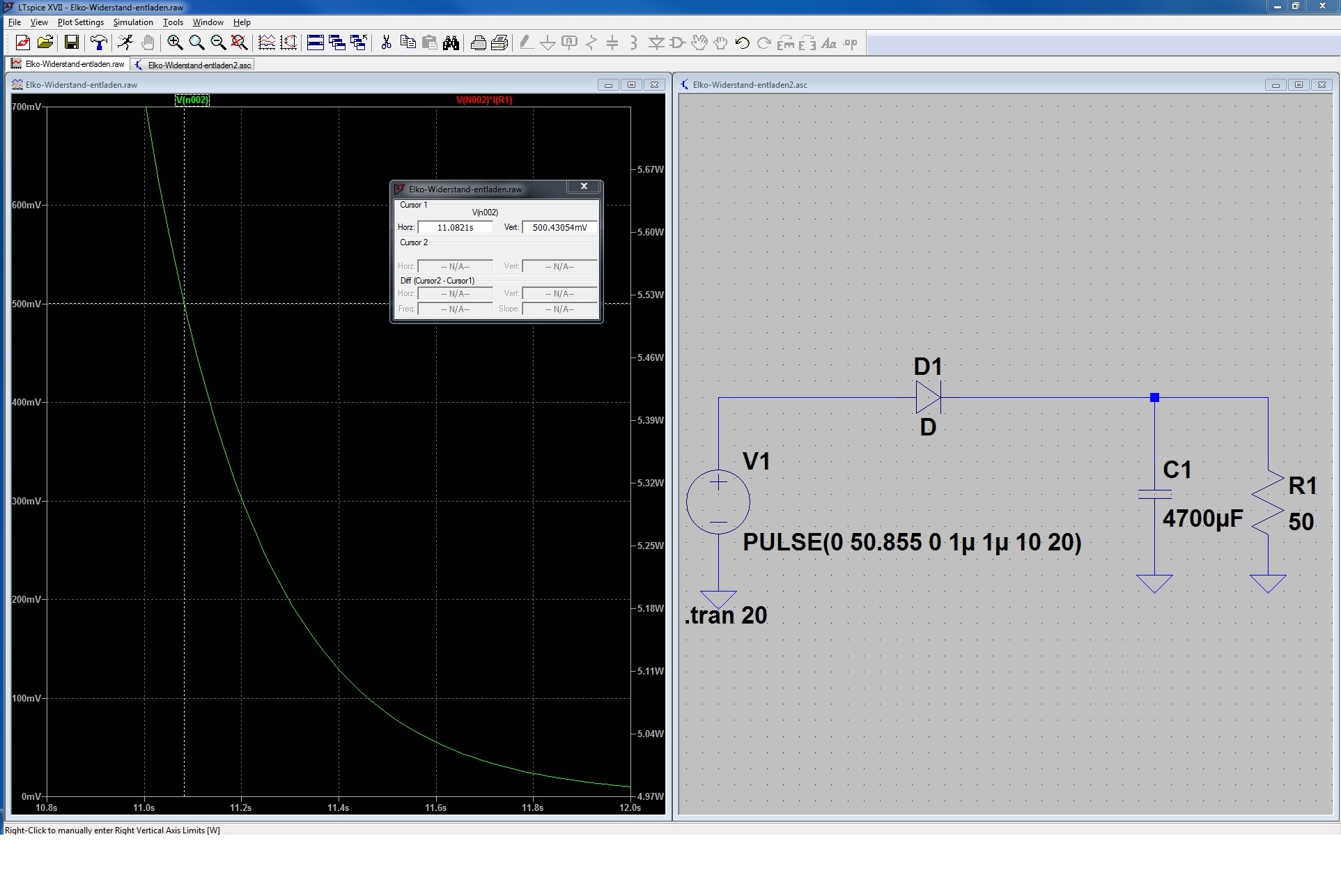Open a file with the folder icon
The image size is (1341, 896).
tap(45, 43)
